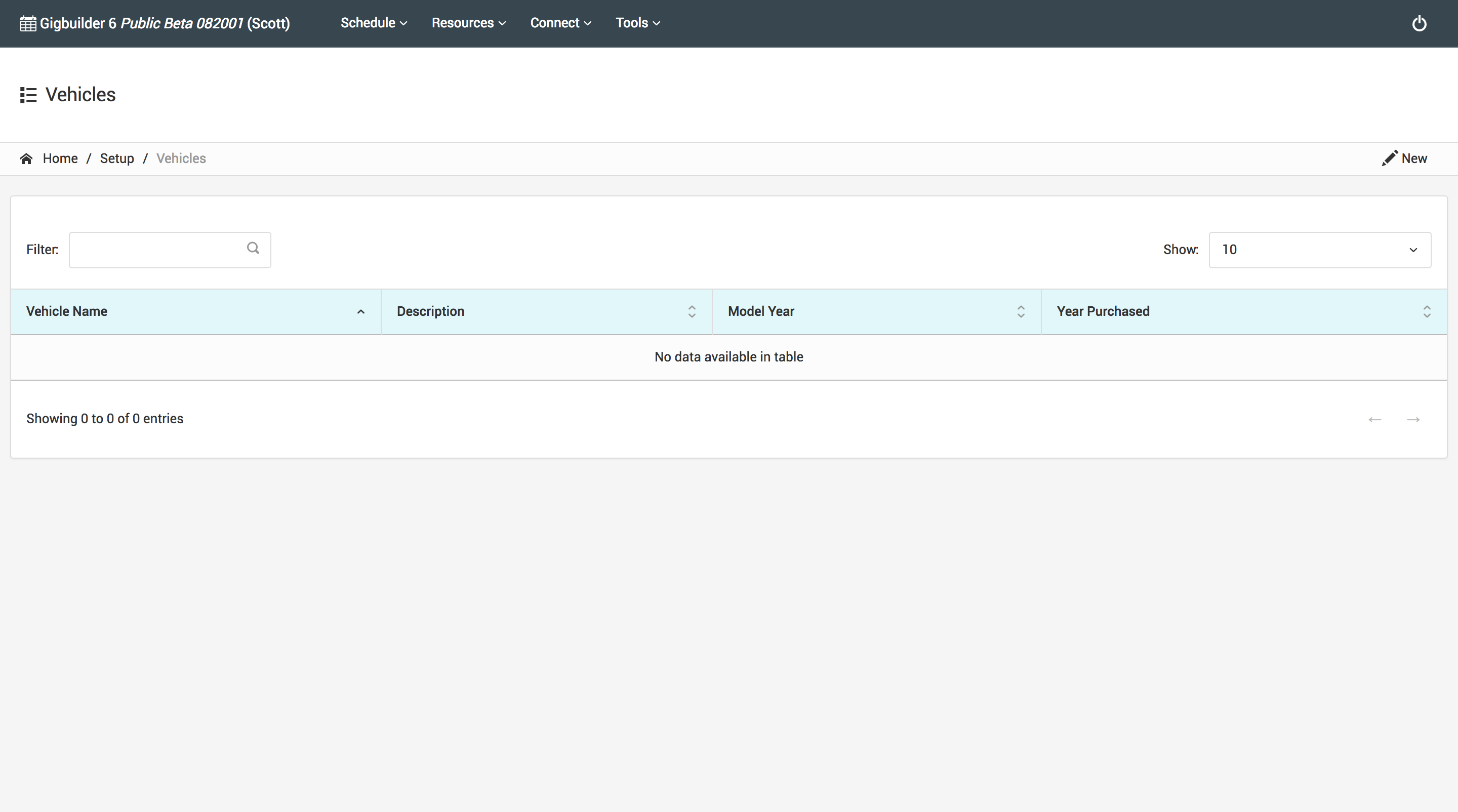The image size is (1458, 812).
Task: Go to previous page arrow
Action: click(x=1374, y=419)
